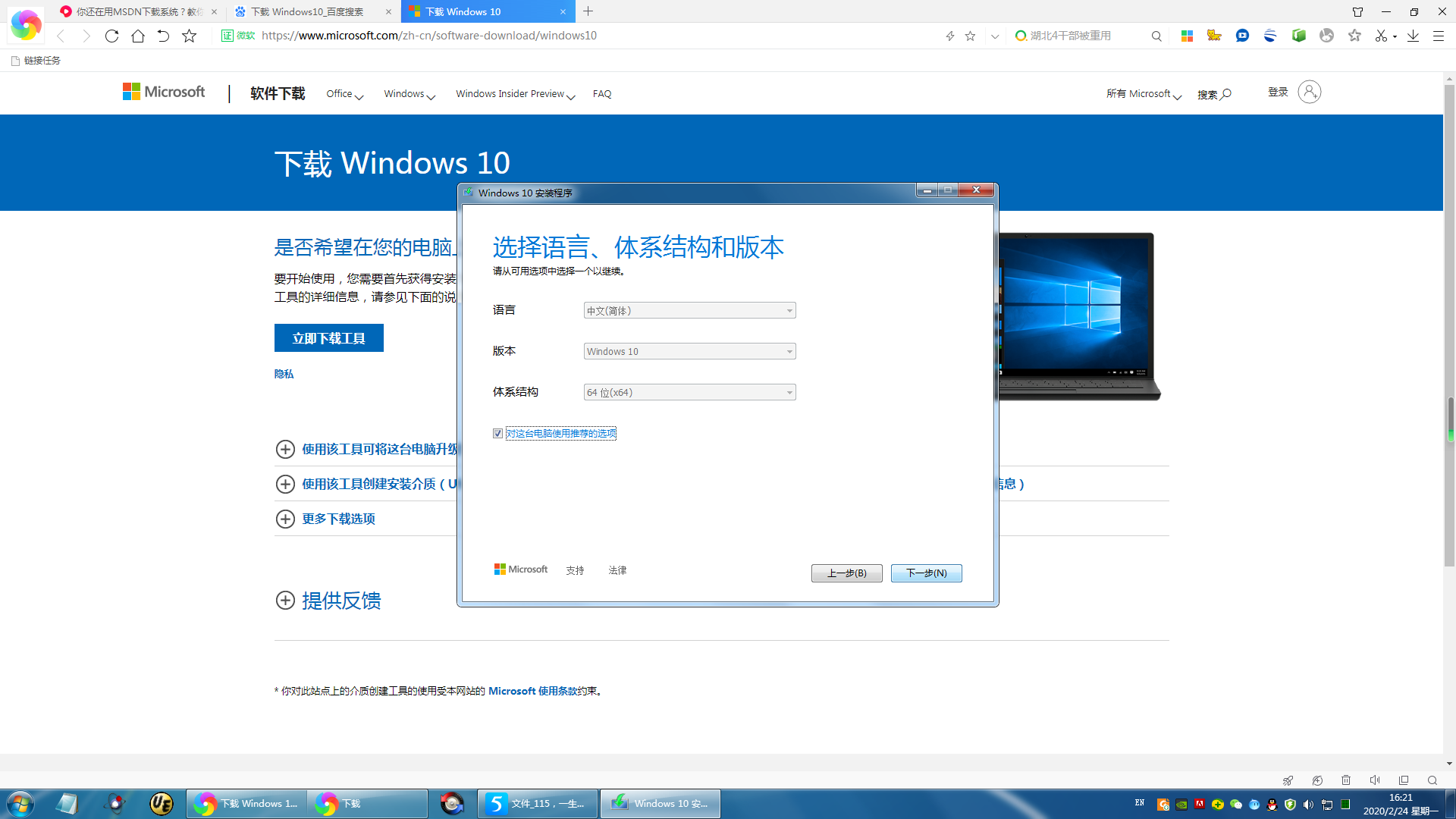Click the page vertical scrollbar thumb
This screenshot has height=819, width=1456.
1449,326
